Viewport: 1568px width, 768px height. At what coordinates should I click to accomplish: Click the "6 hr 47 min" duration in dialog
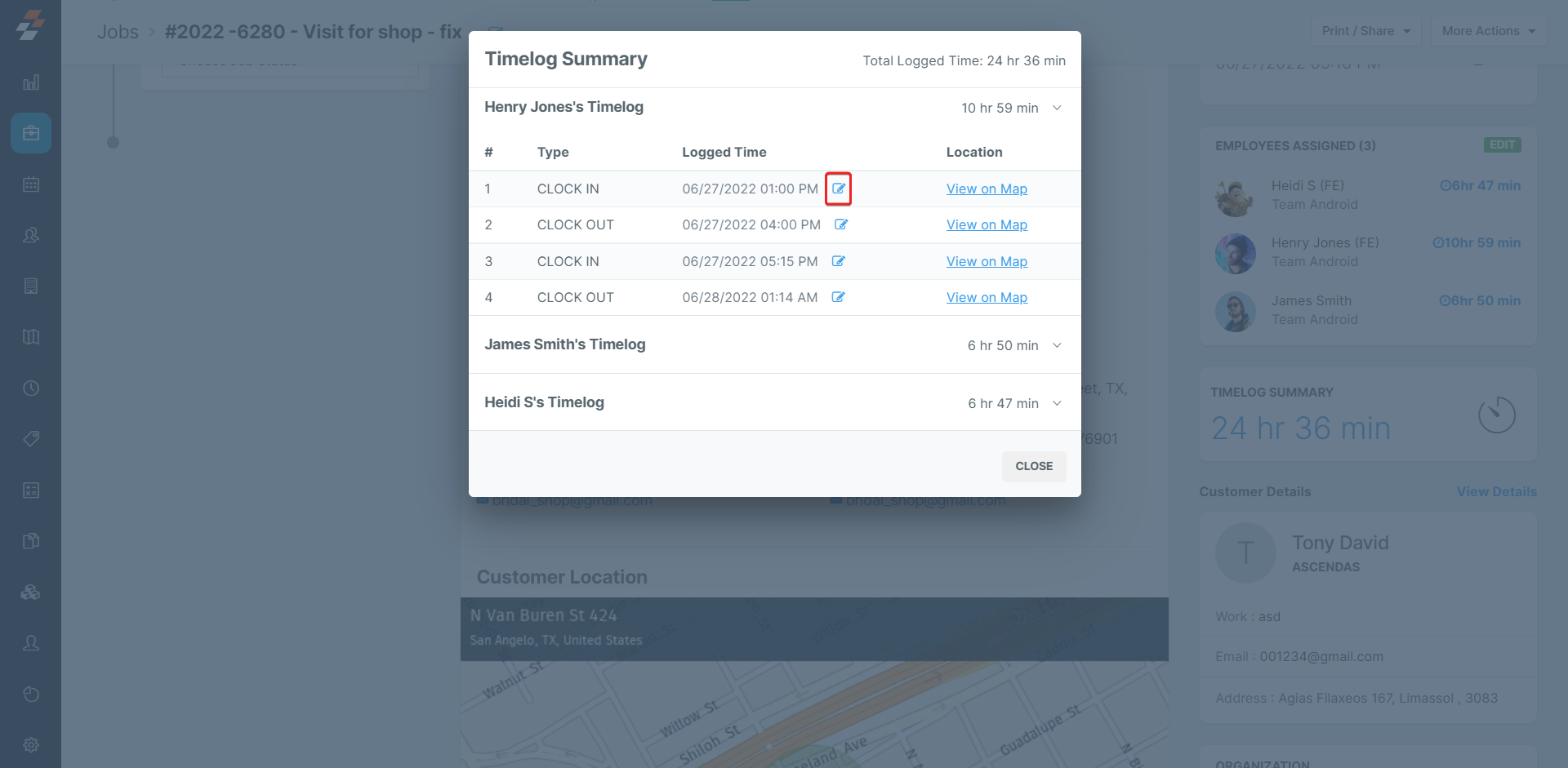[1003, 403]
